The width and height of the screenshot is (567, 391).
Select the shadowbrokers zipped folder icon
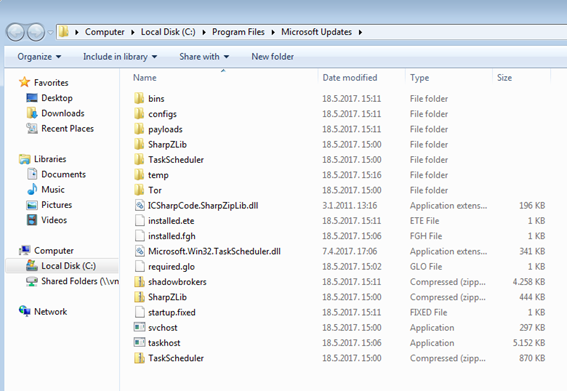(139, 282)
